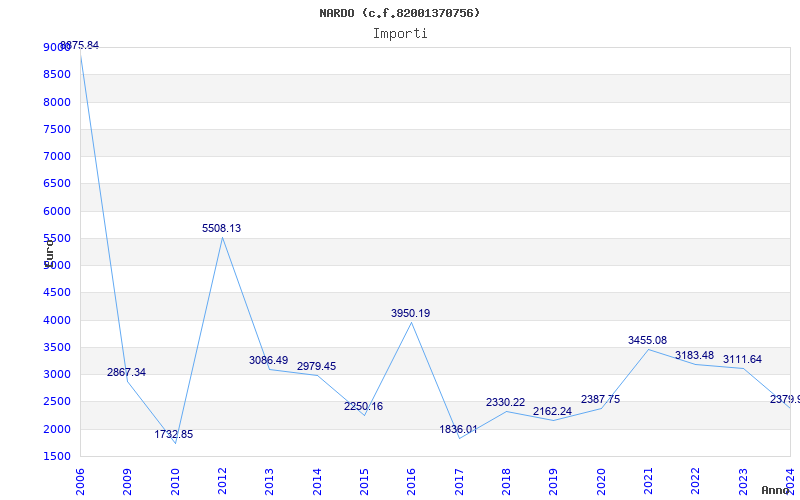Viewport: 800px width, 500px height.
Task: Click y-axis tick 1500
Action: pyautogui.click(x=57, y=457)
